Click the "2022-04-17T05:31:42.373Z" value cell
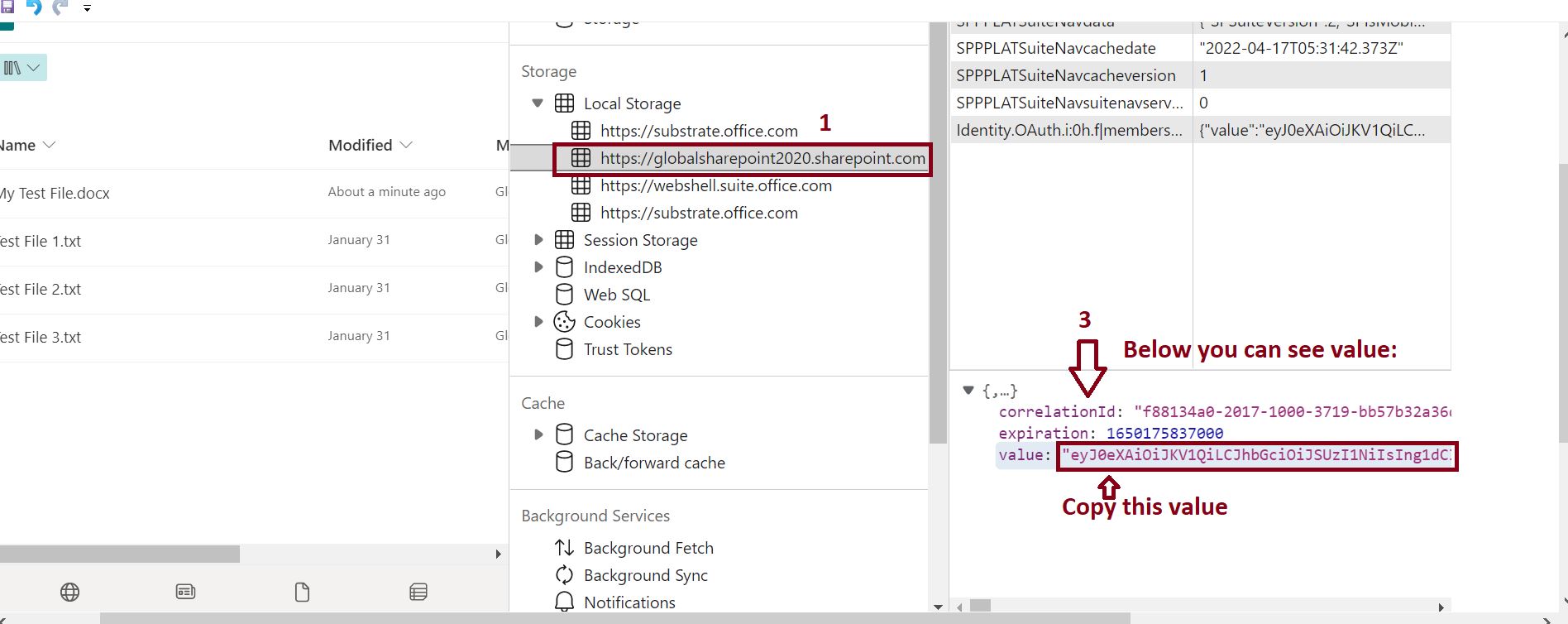This screenshot has width=1568, height=624. click(1301, 48)
